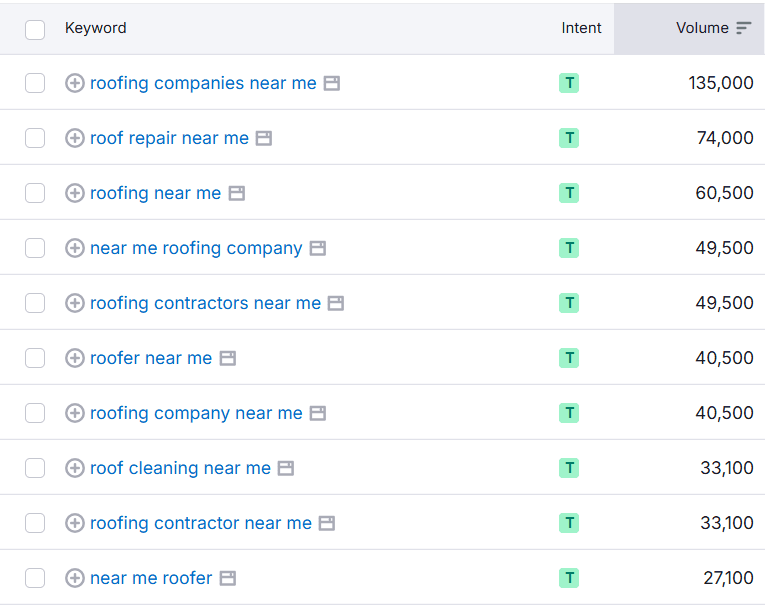Image resolution: width=765 pixels, height=607 pixels.
Task: Check the box for roof cleaning near me
Action: tap(35, 468)
